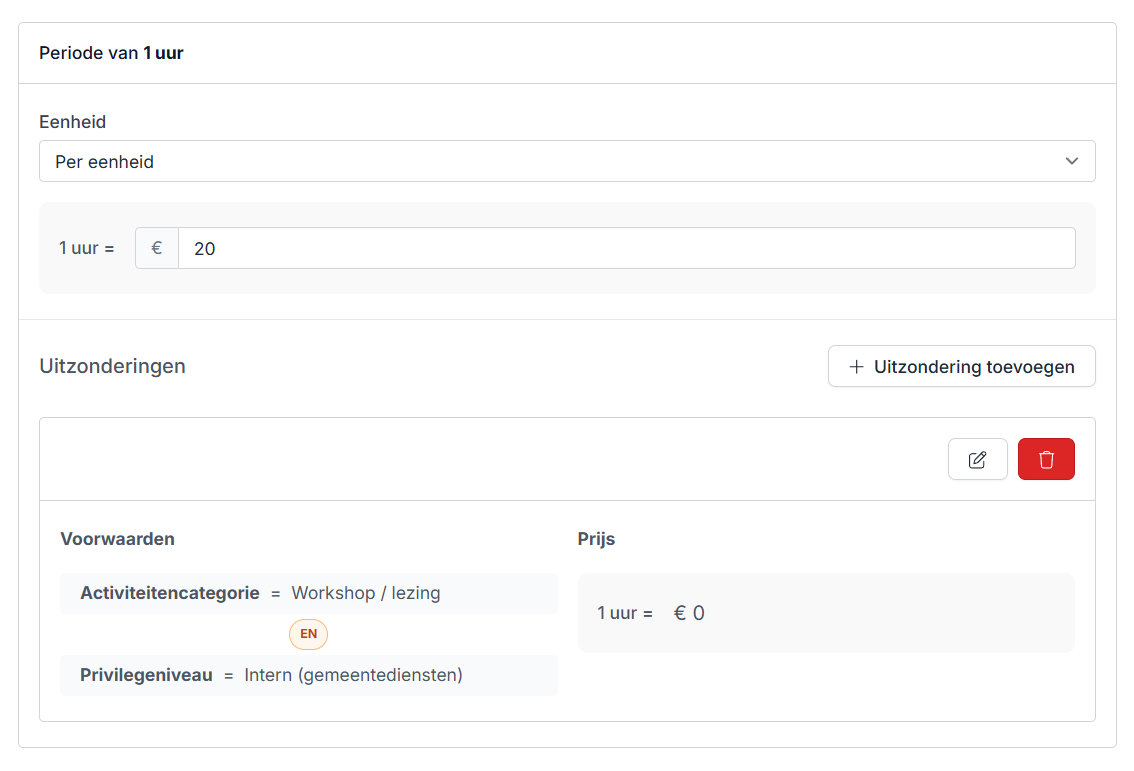Click the euro sign prefix of the price field

(157, 248)
